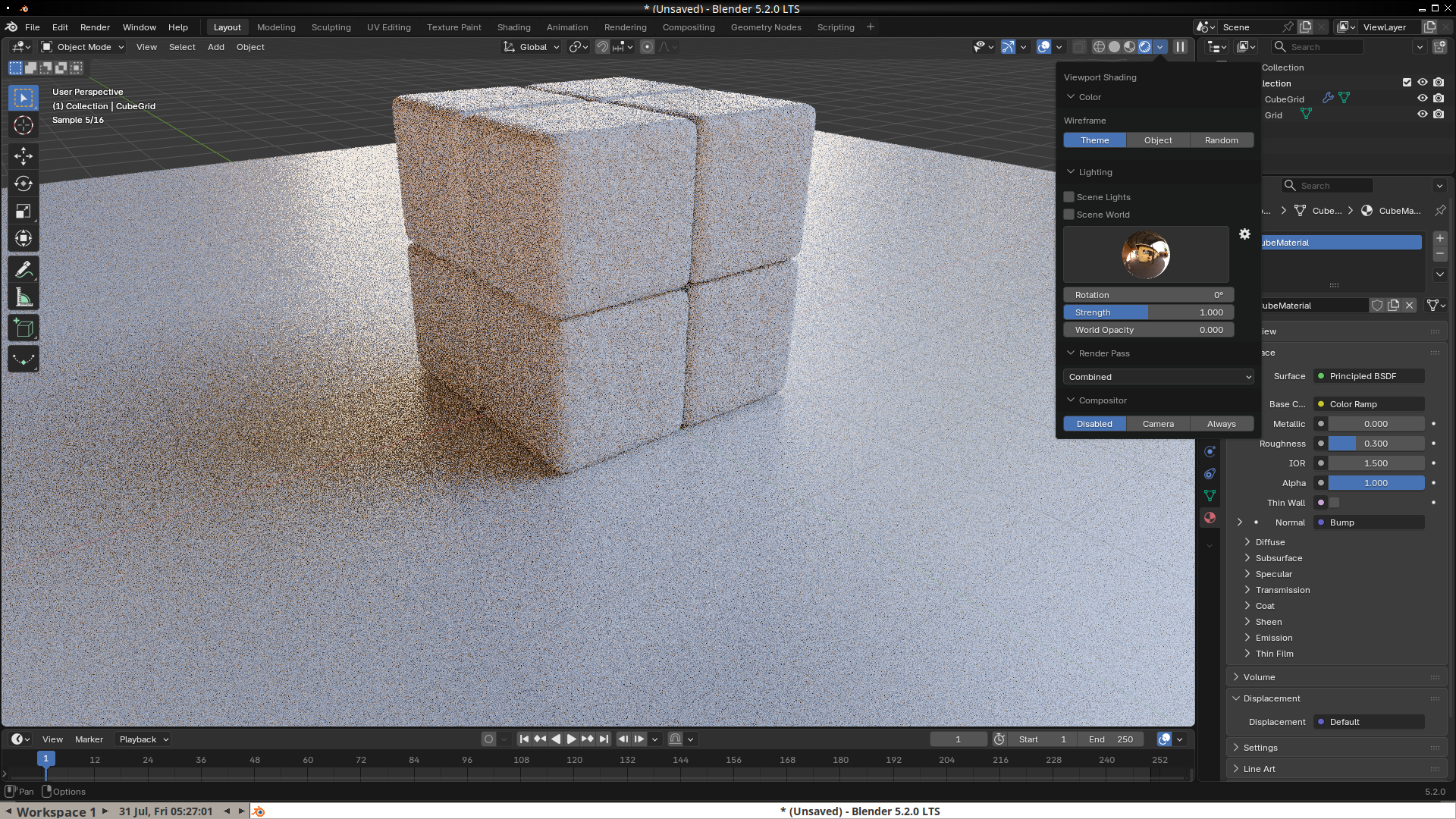Click the Roughness value slider
1456x819 pixels.
pos(1376,444)
